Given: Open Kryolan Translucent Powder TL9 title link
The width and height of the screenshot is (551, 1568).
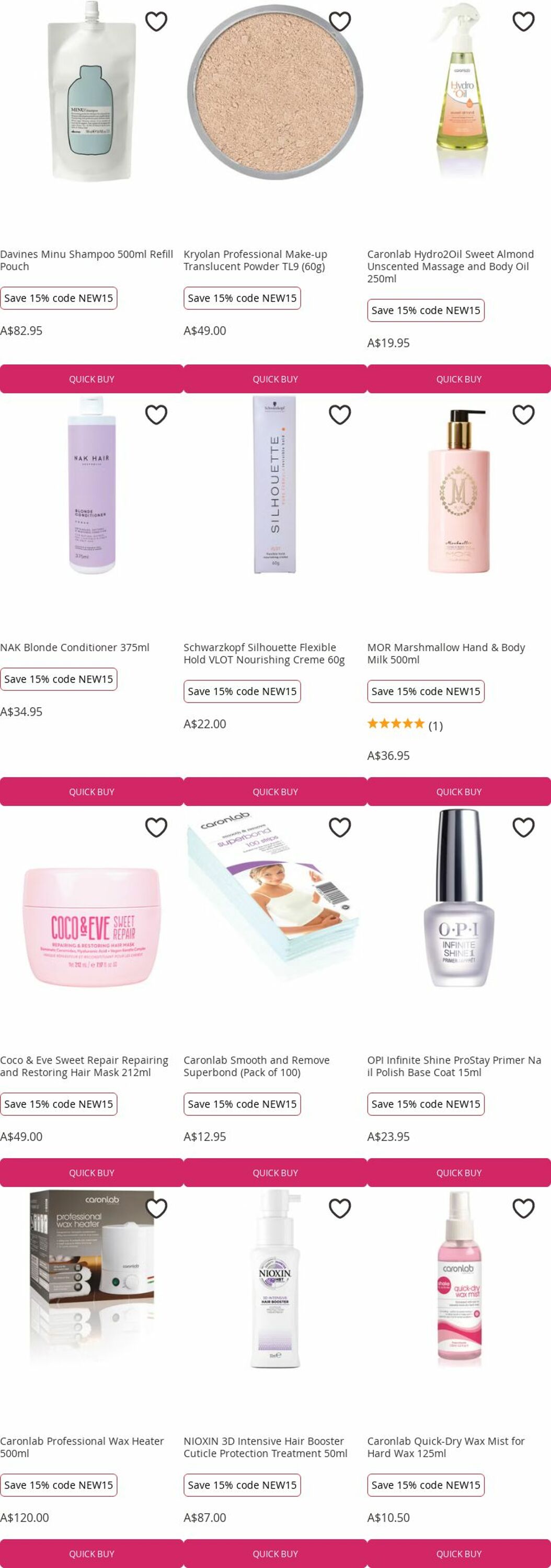Looking at the screenshot, I should pos(256,260).
